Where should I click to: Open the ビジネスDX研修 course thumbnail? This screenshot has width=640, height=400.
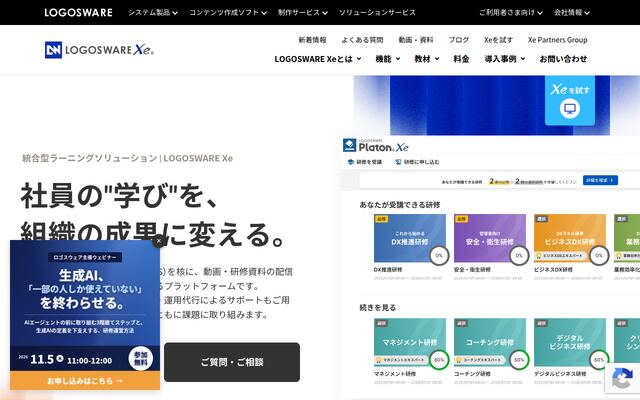coord(570,238)
